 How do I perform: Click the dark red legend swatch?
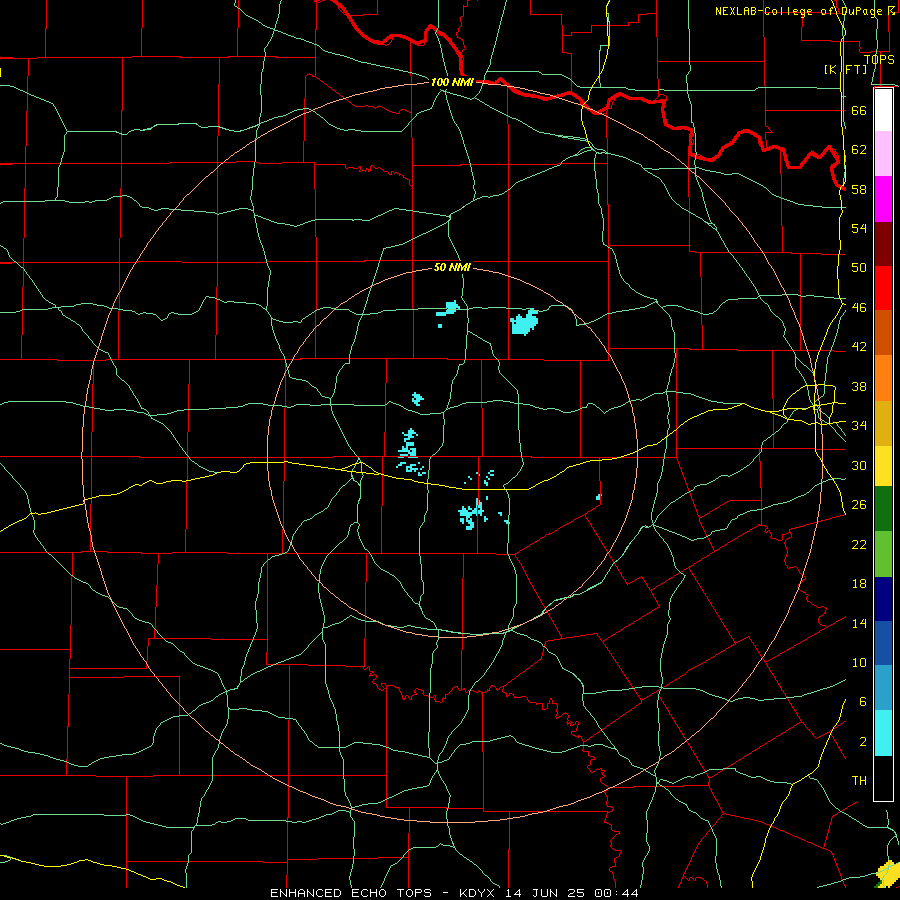coord(883,244)
